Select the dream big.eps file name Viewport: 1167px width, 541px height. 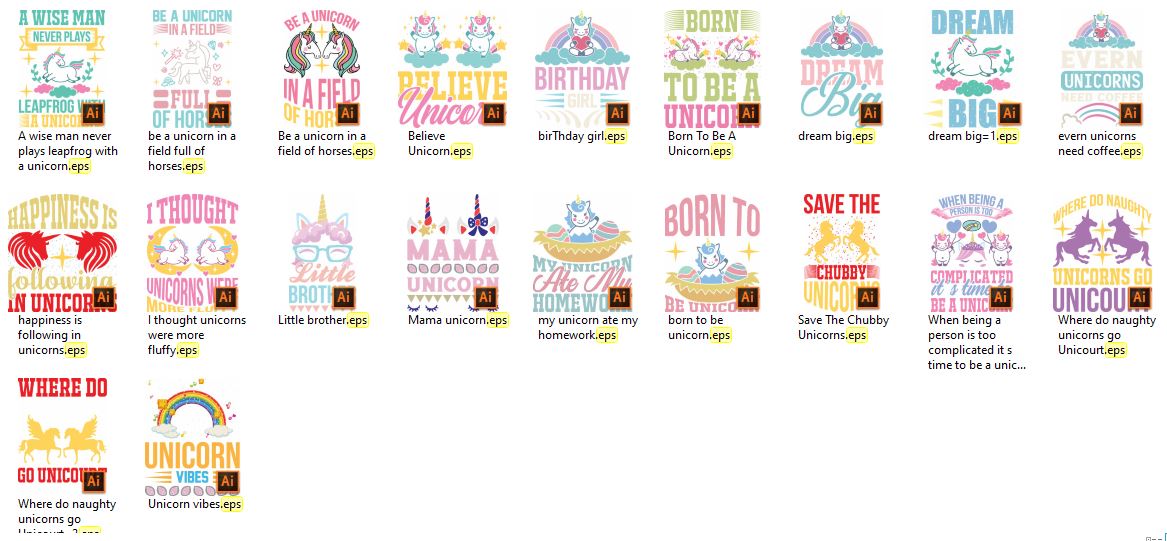pyautogui.click(x=836, y=136)
